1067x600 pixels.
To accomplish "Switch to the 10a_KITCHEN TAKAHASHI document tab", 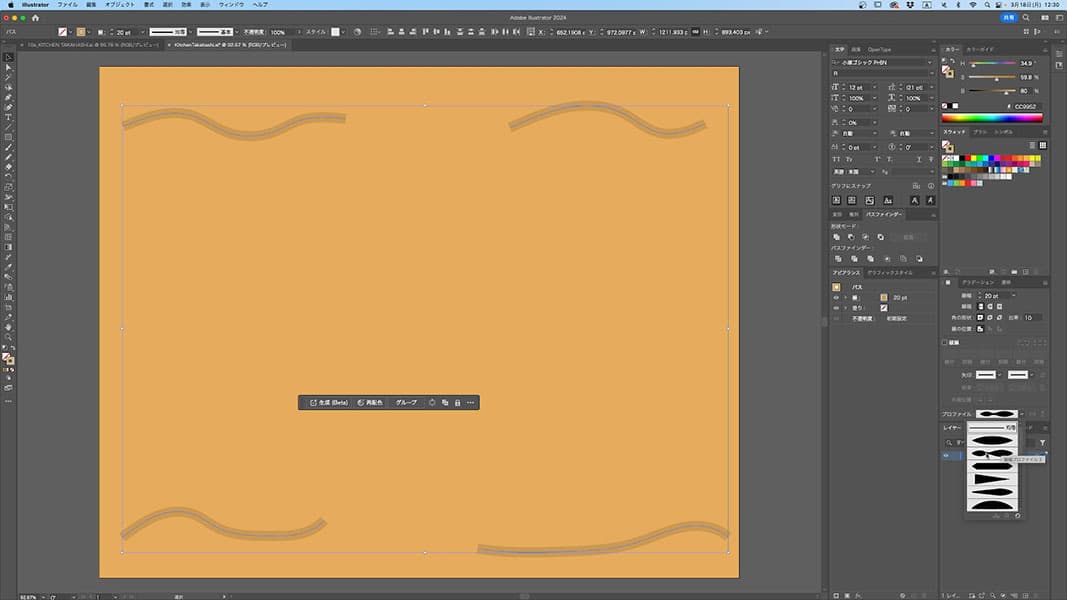I will click(90, 45).
